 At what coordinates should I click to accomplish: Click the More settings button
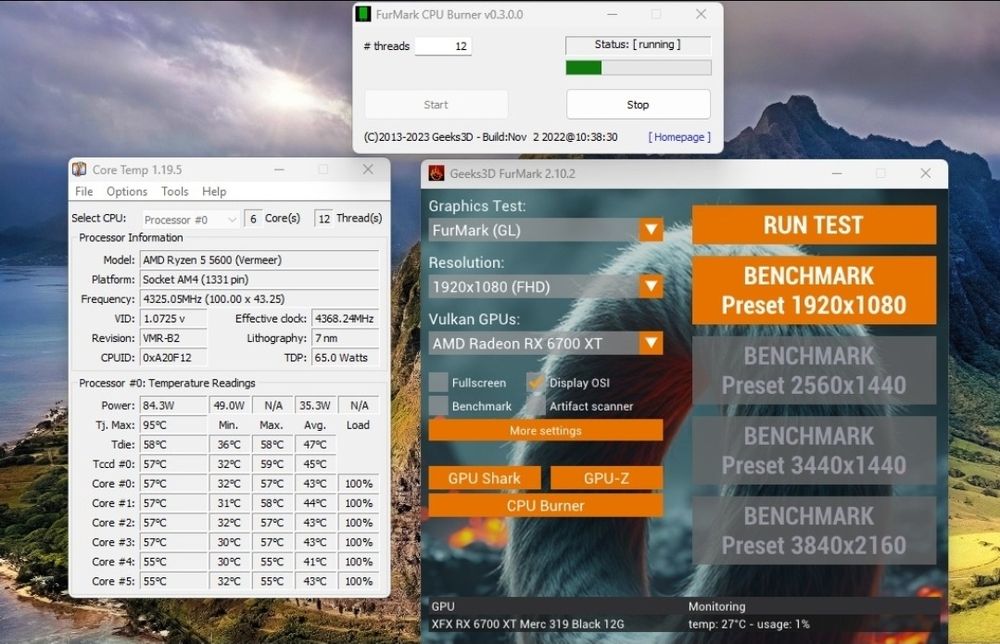[546, 430]
